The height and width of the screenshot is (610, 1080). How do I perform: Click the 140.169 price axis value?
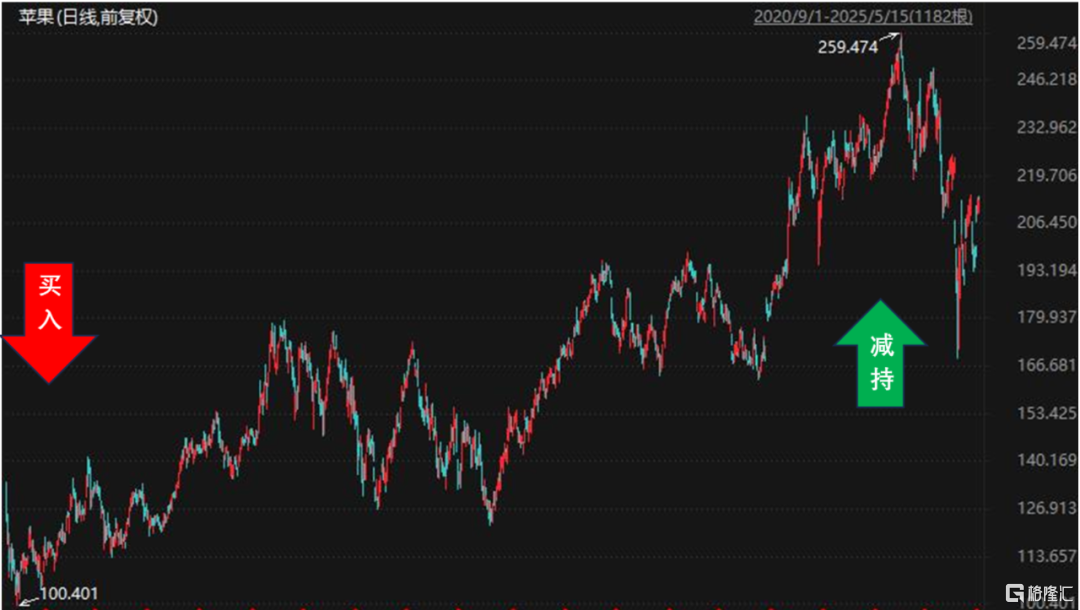coord(1047,460)
